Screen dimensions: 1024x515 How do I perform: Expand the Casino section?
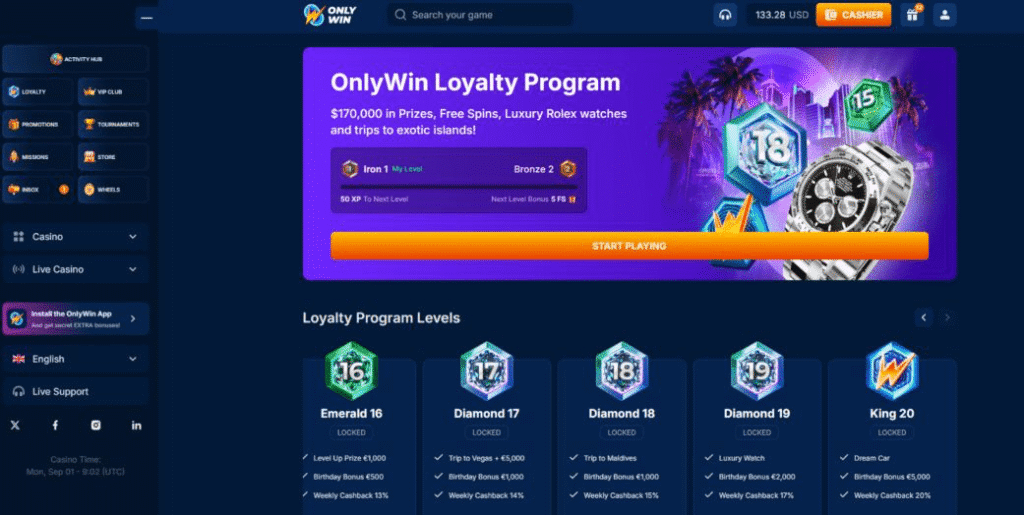pyautogui.click(x=76, y=236)
